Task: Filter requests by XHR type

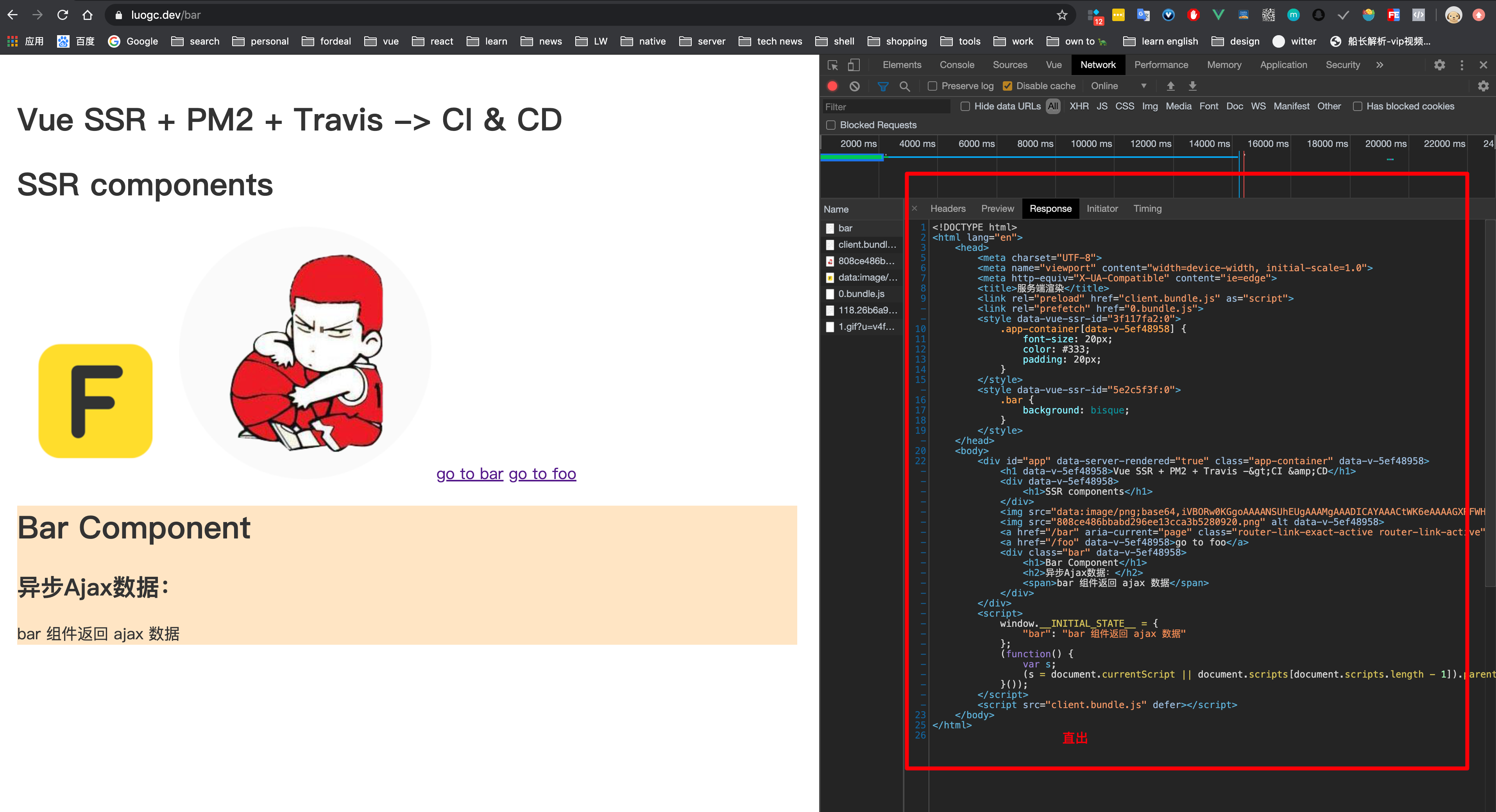Action: 1079,106
